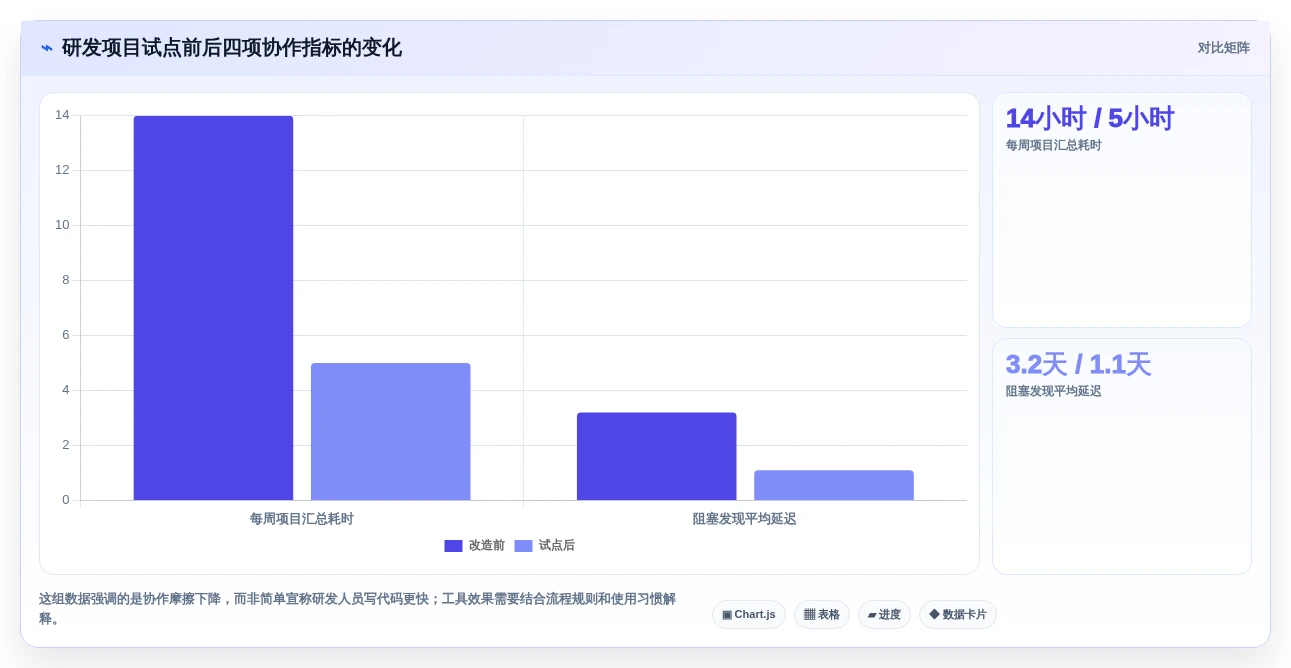
Task: Click the 改造前 bar for 每周项目汇总耗时
Action: tap(213, 308)
